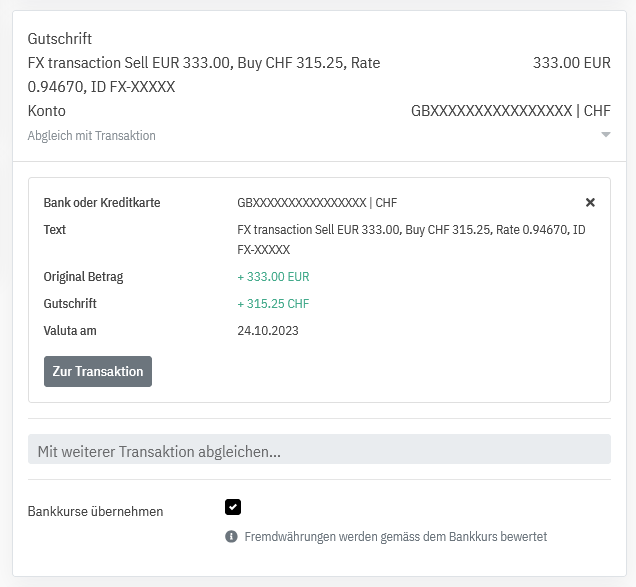
Task: Select the FX transaction text in details card
Action: [x=411, y=239]
